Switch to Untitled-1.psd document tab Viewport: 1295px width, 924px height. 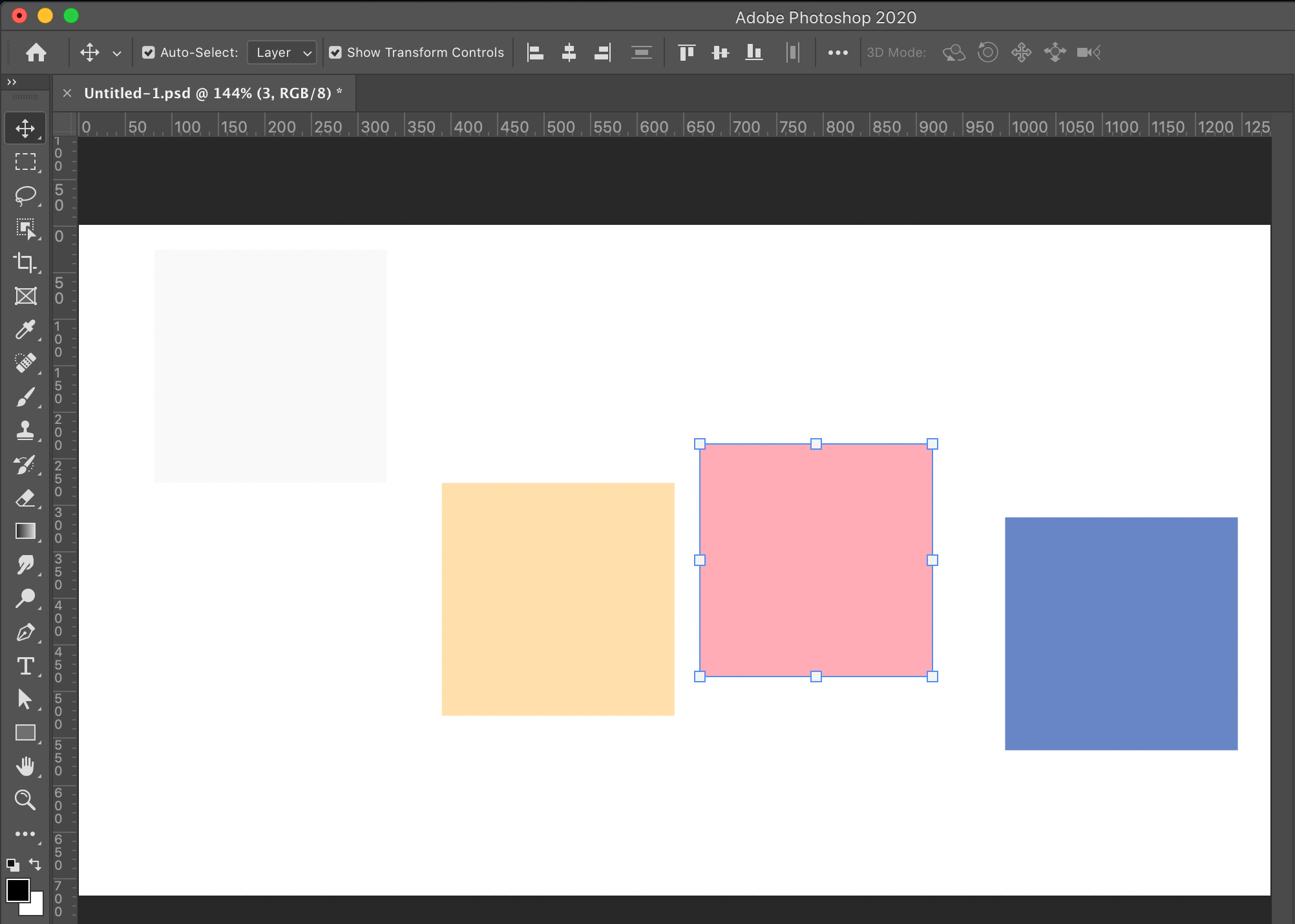[x=207, y=93]
